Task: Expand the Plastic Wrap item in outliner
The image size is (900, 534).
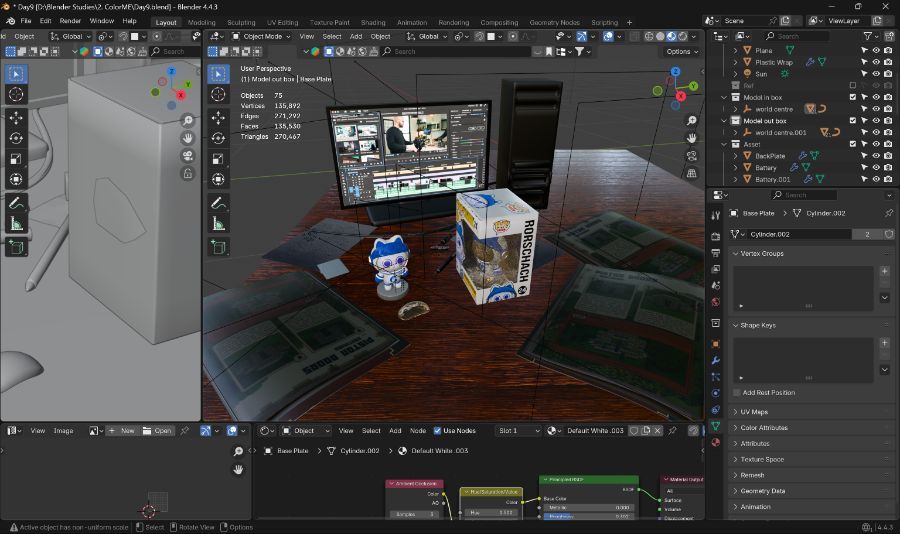Action: tap(735, 62)
